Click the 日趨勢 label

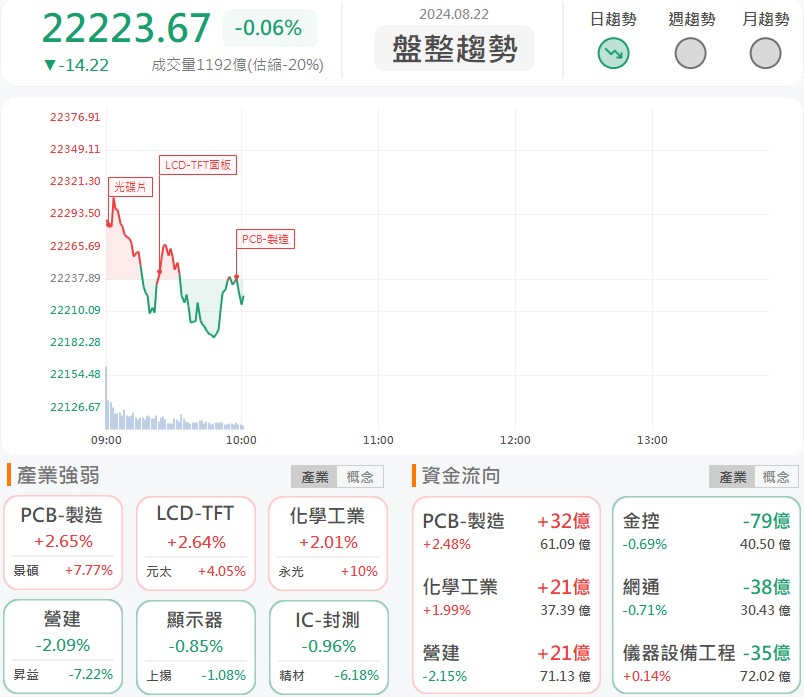click(613, 19)
